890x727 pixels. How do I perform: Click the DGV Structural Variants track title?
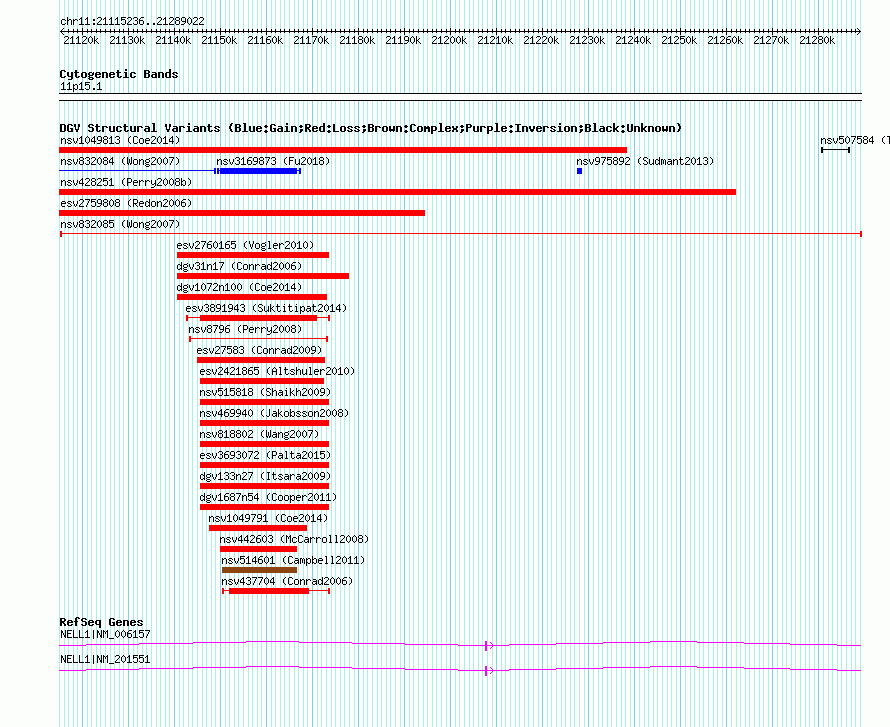370,128
